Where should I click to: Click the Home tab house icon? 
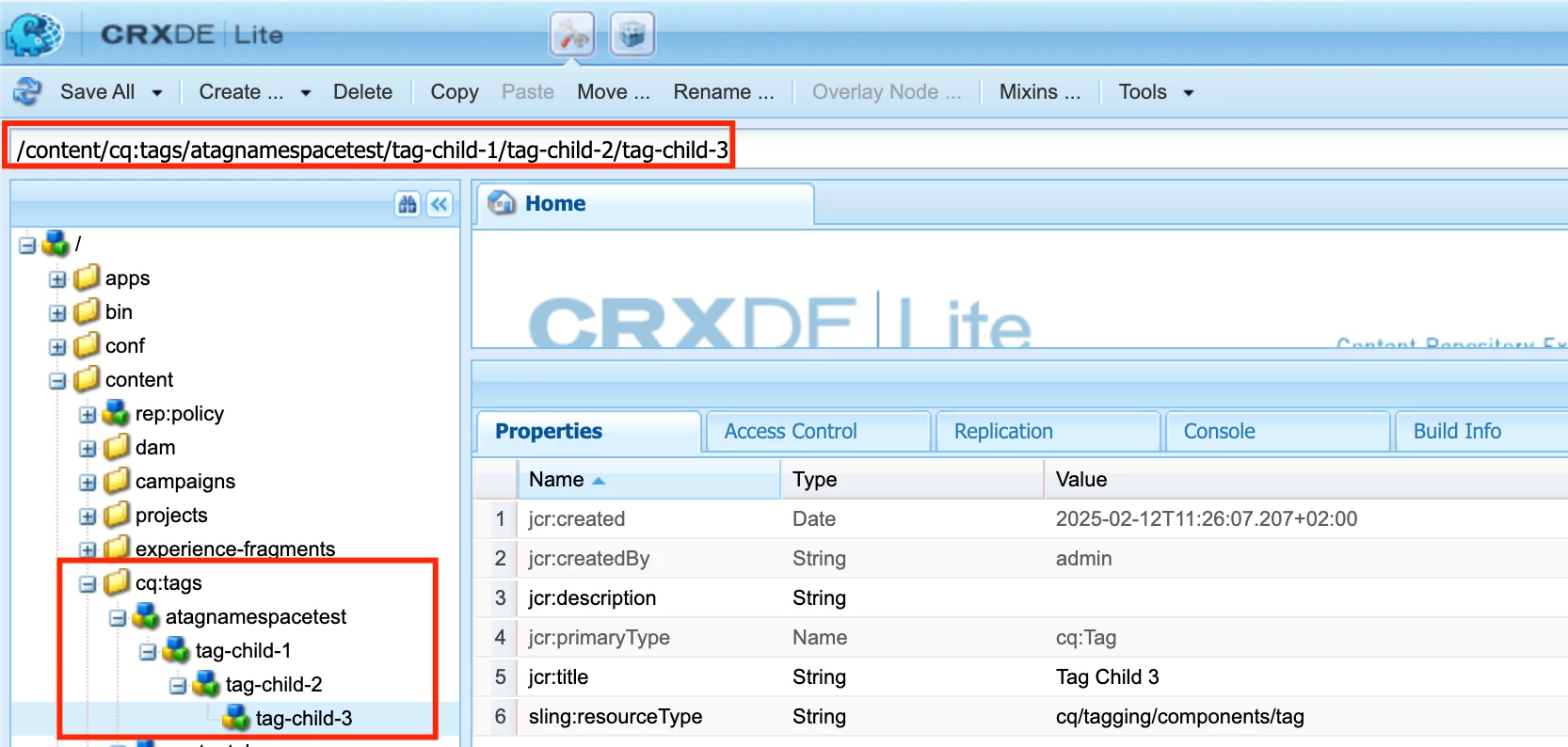(x=502, y=202)
